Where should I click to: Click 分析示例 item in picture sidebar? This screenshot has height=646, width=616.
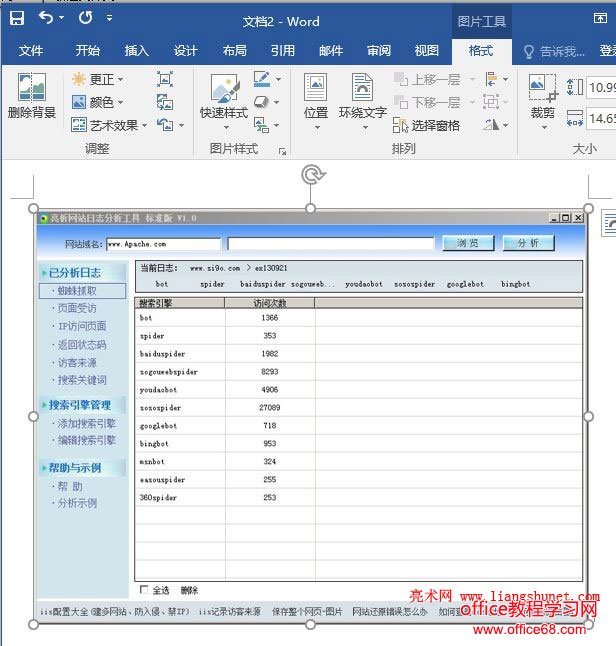pos(77,503)
